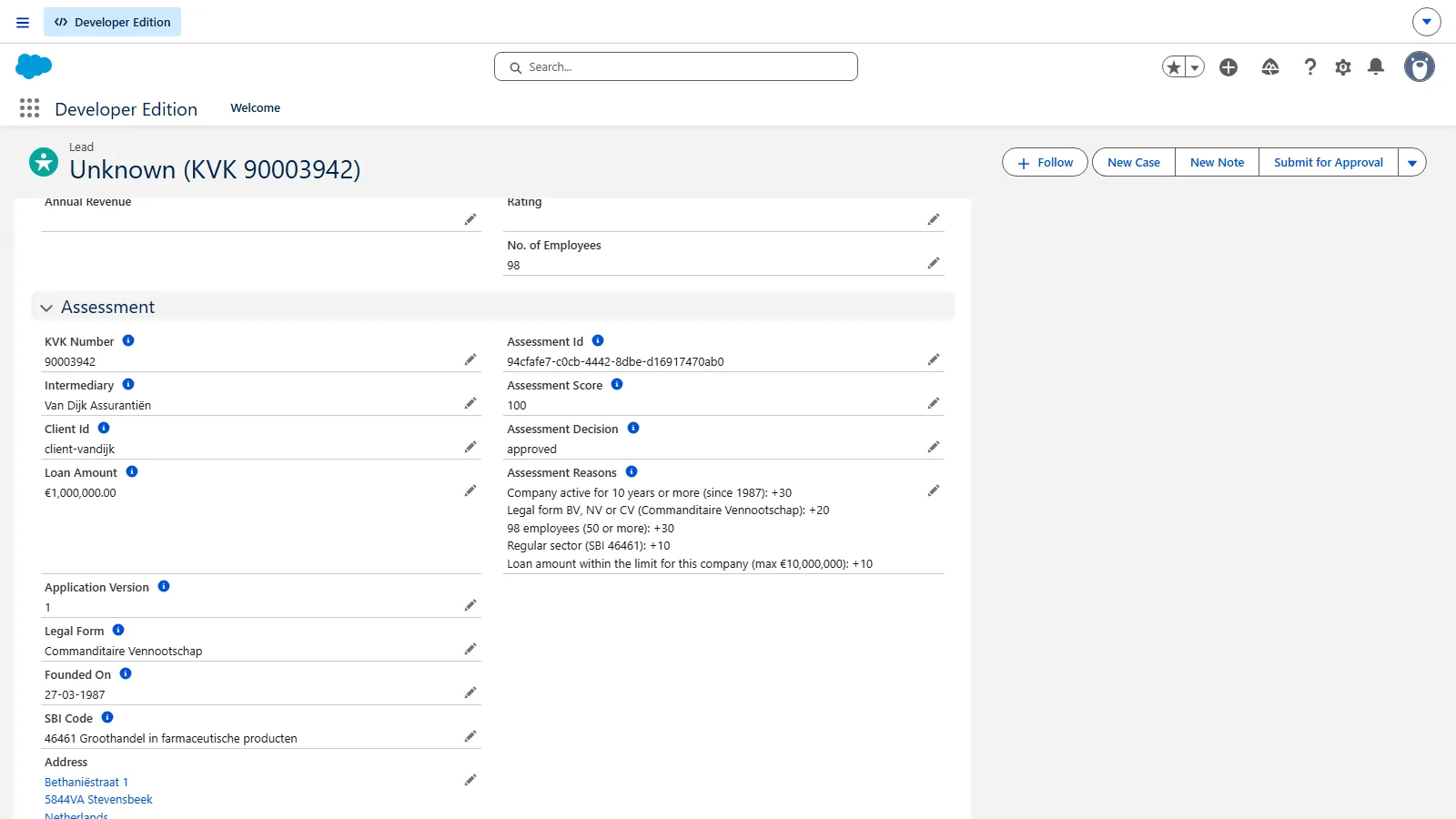The width and height of the screenshot is (1456, 819).
Task: Click the Legal Form value Commanditaire Vennootschap
Action: (124, 652)
